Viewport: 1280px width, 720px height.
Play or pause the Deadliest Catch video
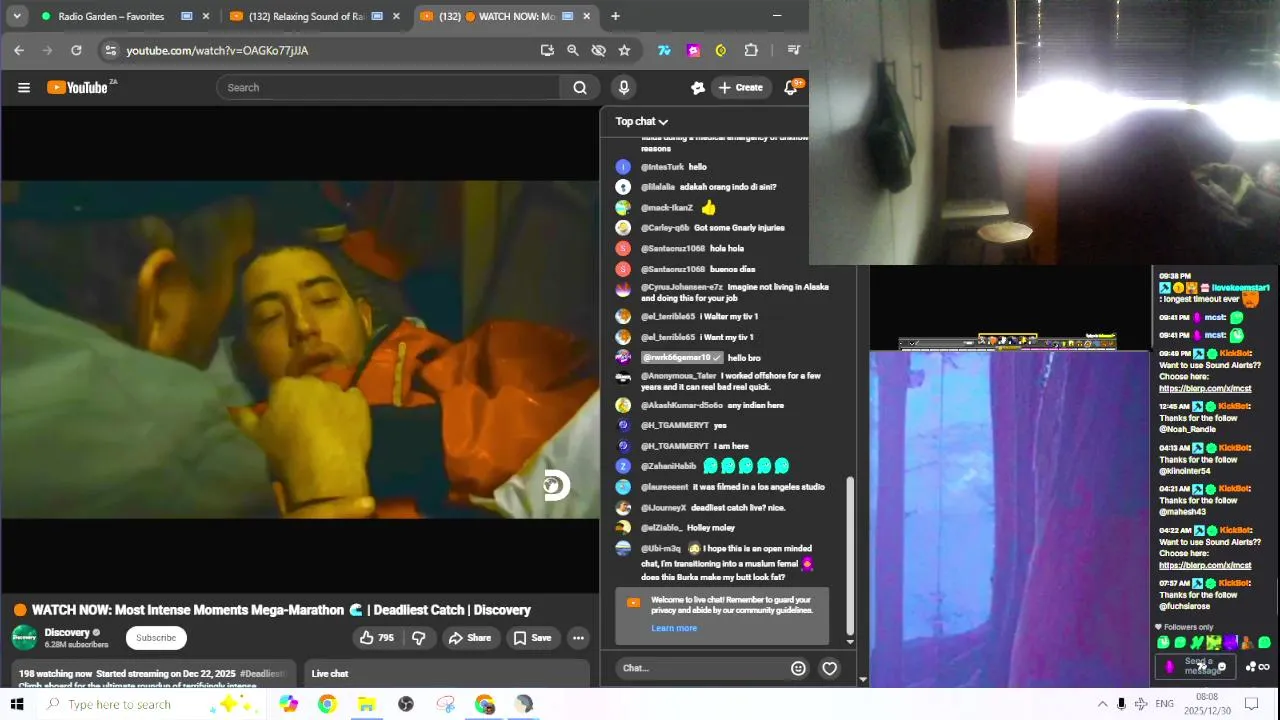point(300,350)
